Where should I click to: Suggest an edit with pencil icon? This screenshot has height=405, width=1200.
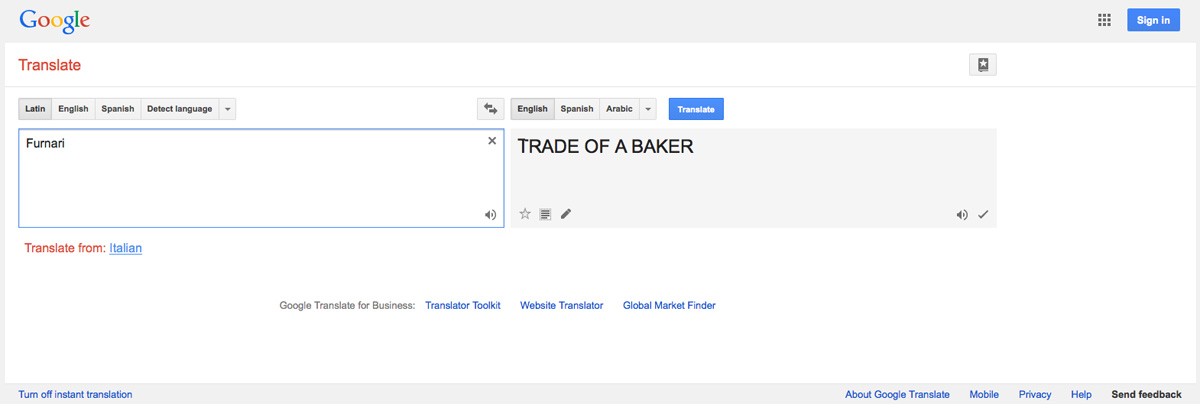566,214
